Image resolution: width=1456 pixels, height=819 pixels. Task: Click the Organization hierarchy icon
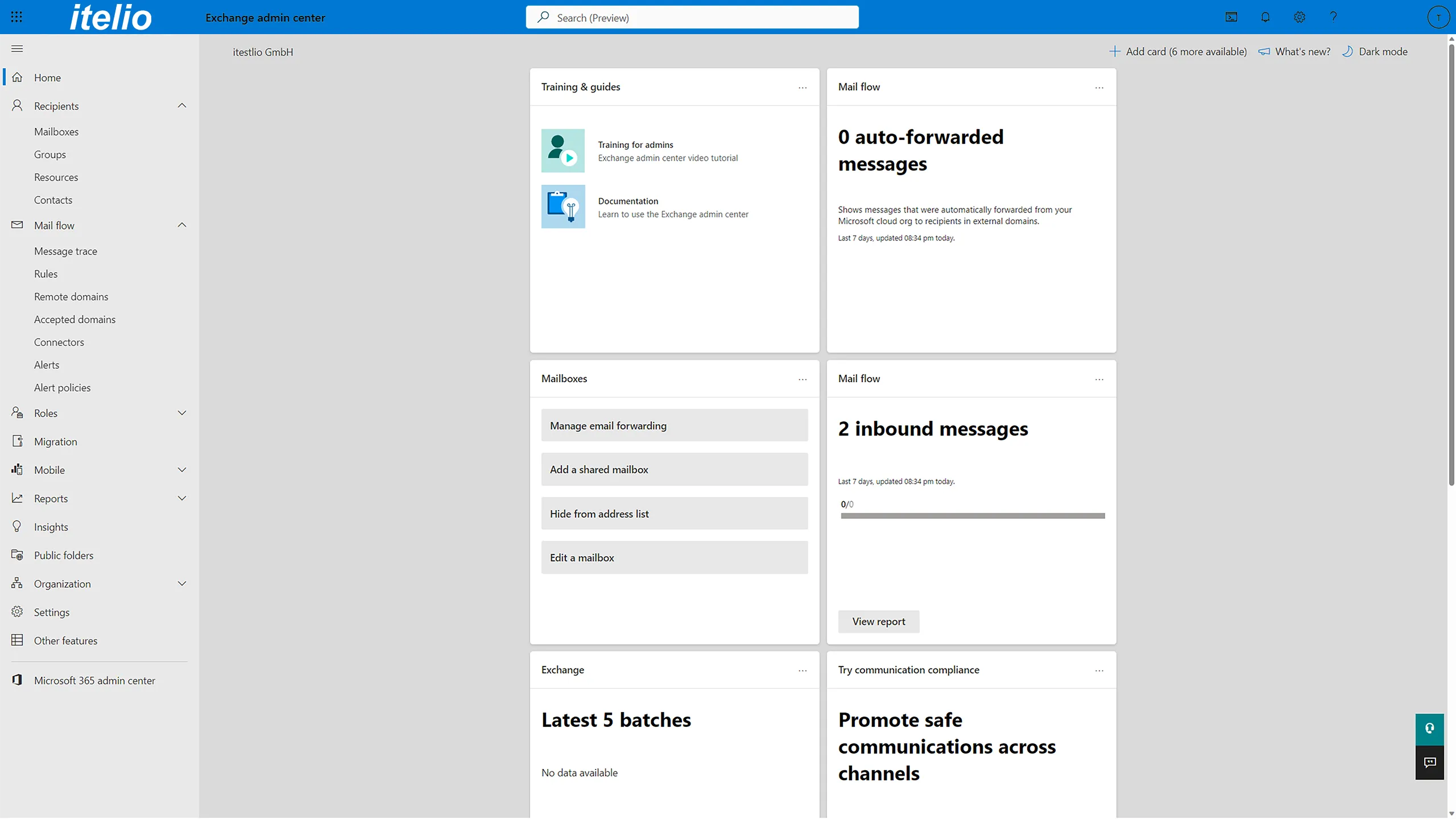pos(17,584)
